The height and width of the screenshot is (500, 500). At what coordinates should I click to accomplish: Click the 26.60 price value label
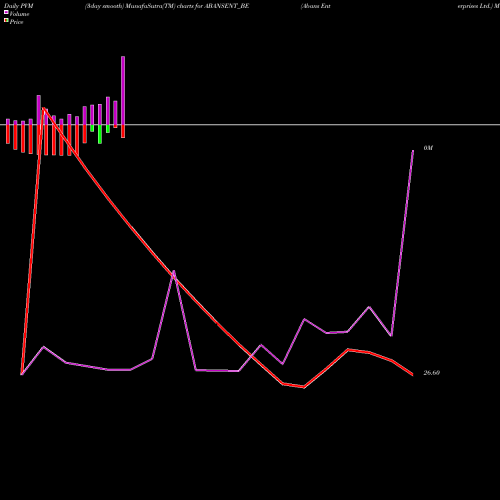(432, 373)
